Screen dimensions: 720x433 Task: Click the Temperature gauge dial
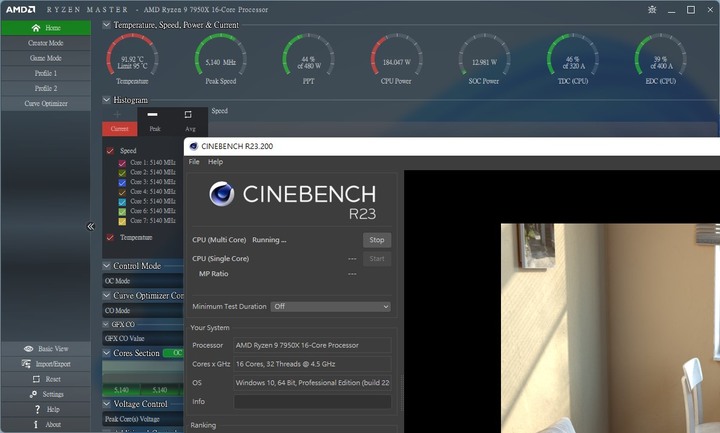point(132,55)
